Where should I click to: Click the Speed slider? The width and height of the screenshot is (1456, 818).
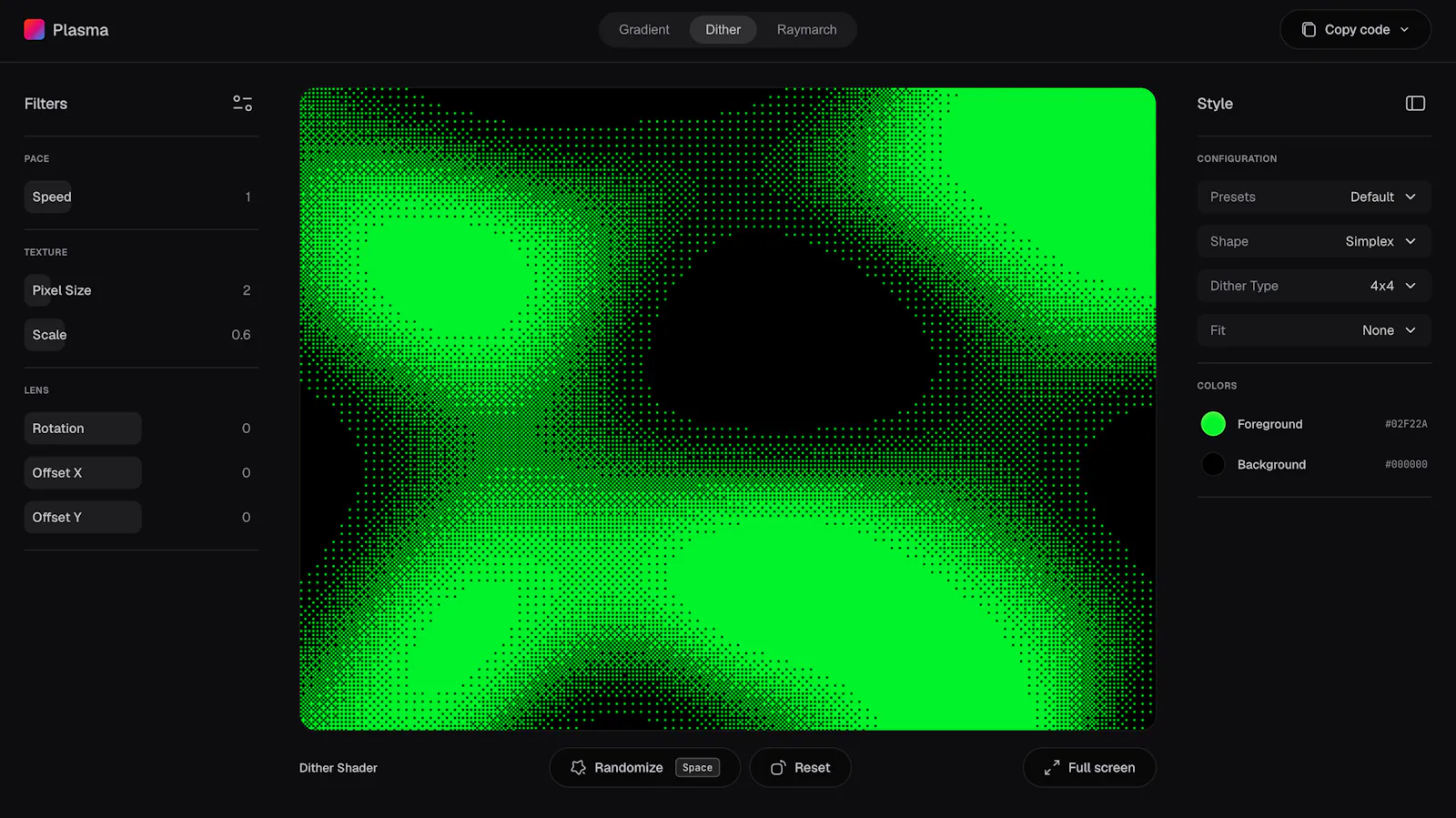[x=141, y=197]
